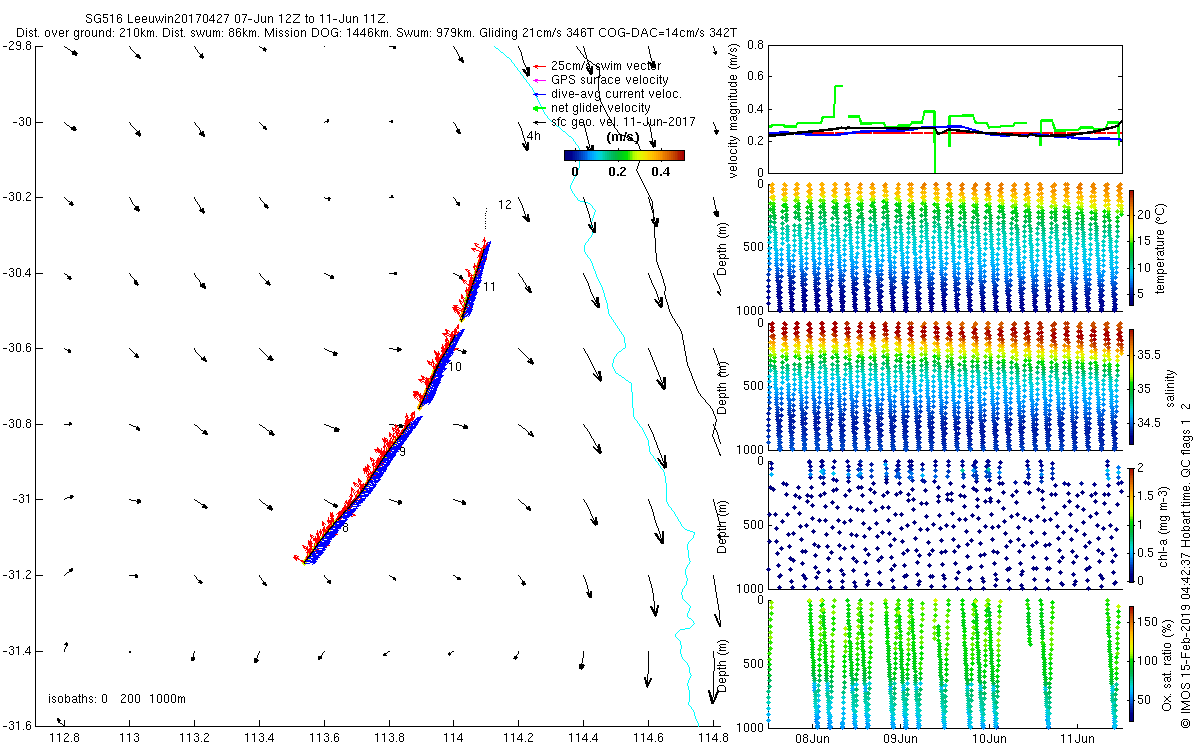Click the '10' day marker on glider track

tap(455, 368)
